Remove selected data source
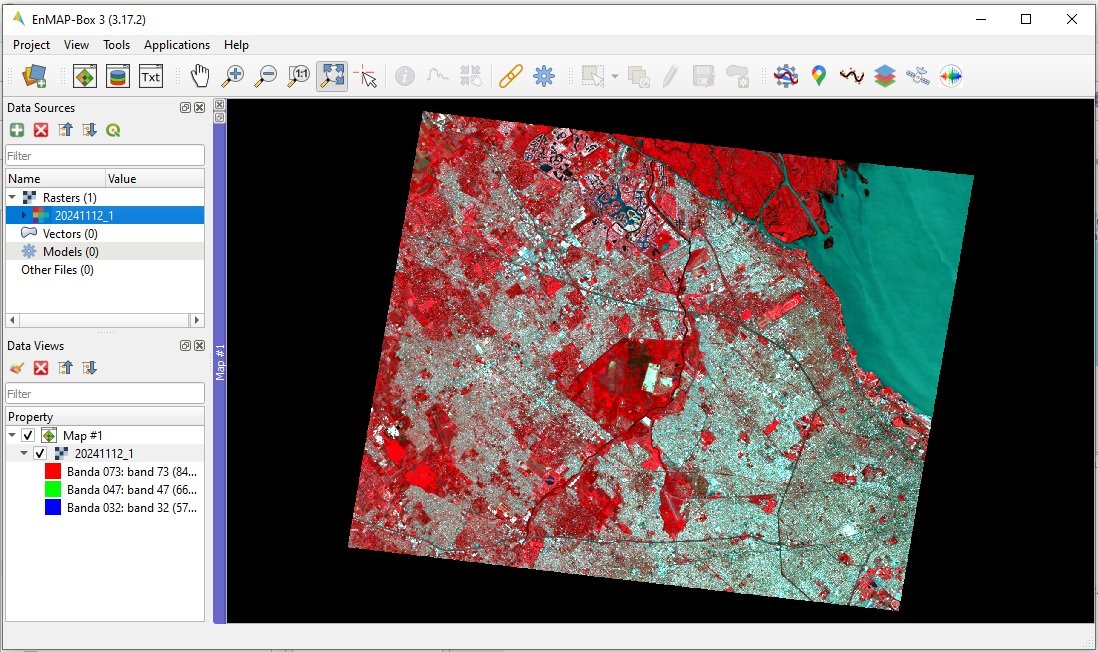 pyautogui.click(x=41, y=129)
